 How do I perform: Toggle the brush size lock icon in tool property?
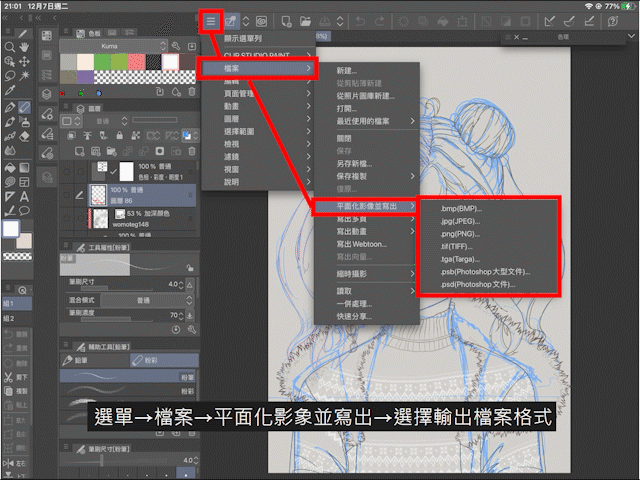click(190, 268)
